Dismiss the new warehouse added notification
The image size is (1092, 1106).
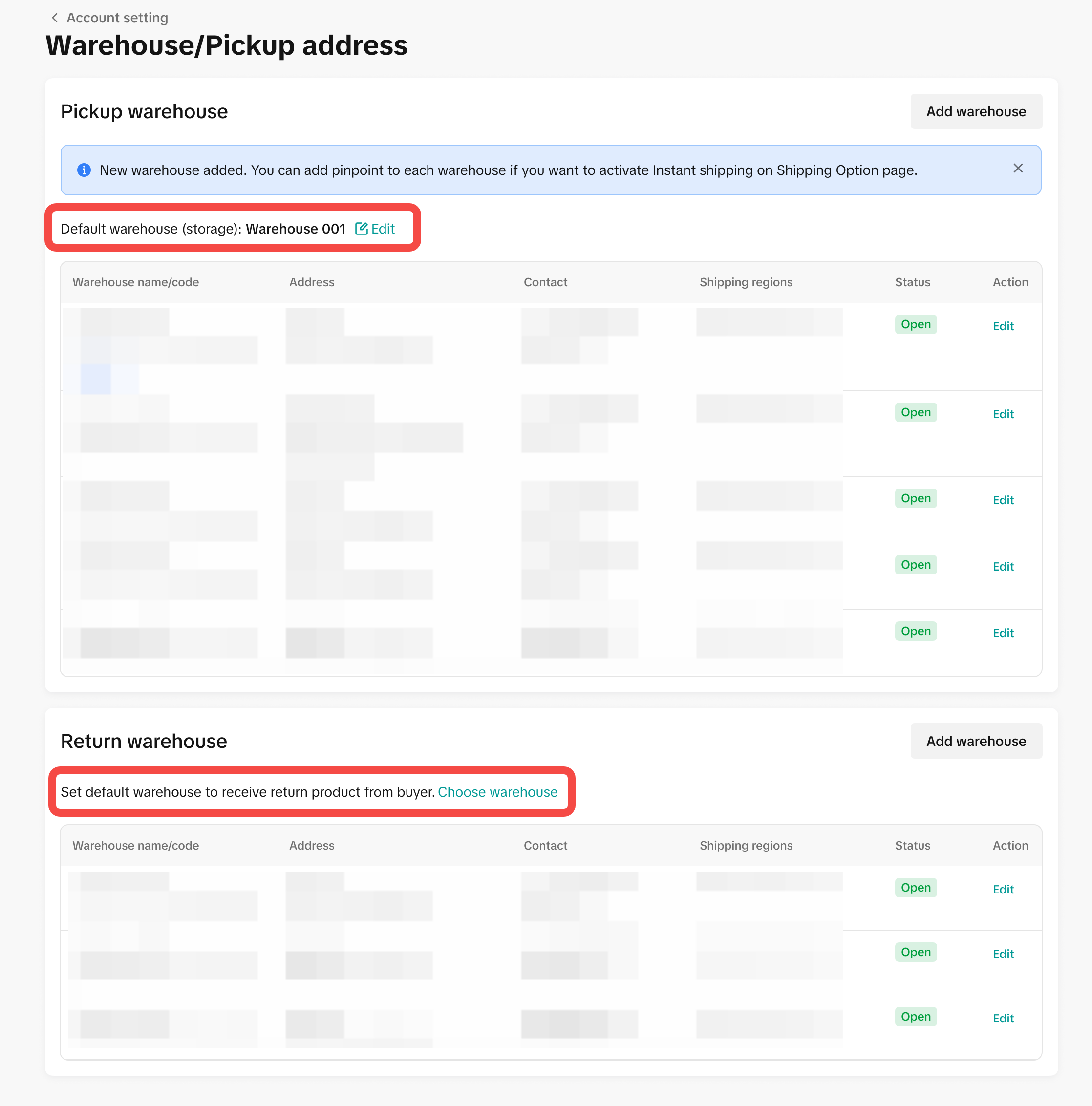coord(1018,169)
